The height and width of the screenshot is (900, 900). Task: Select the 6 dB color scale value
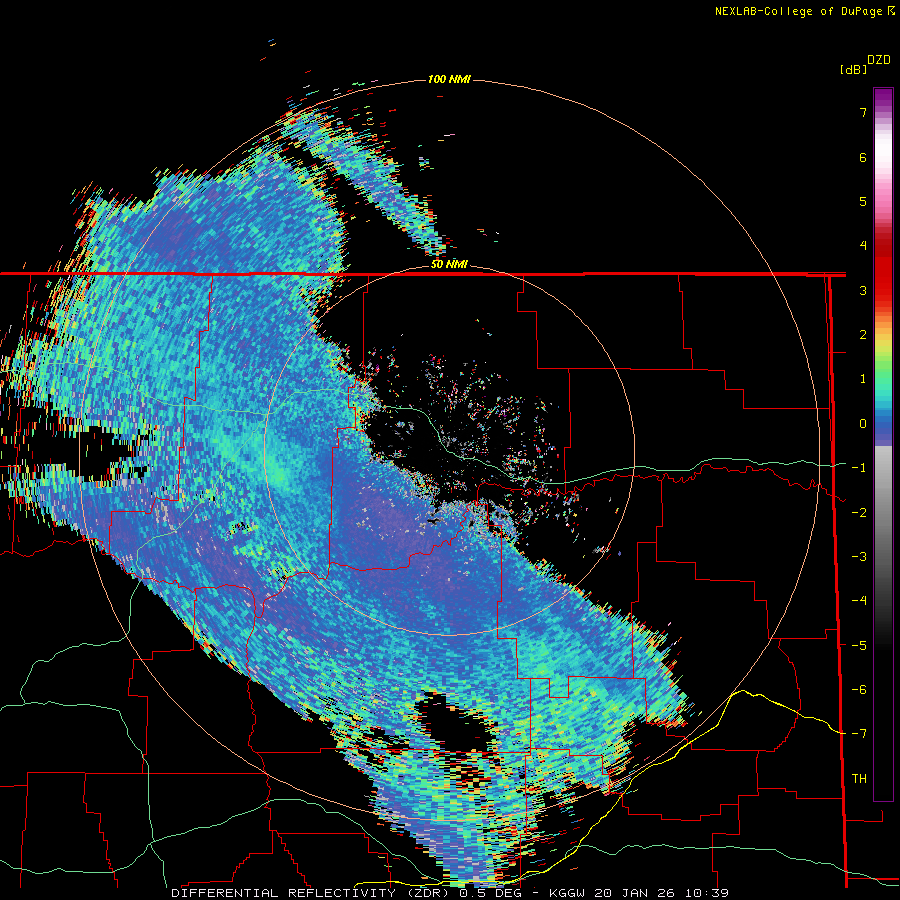click(x=863, y=157)
